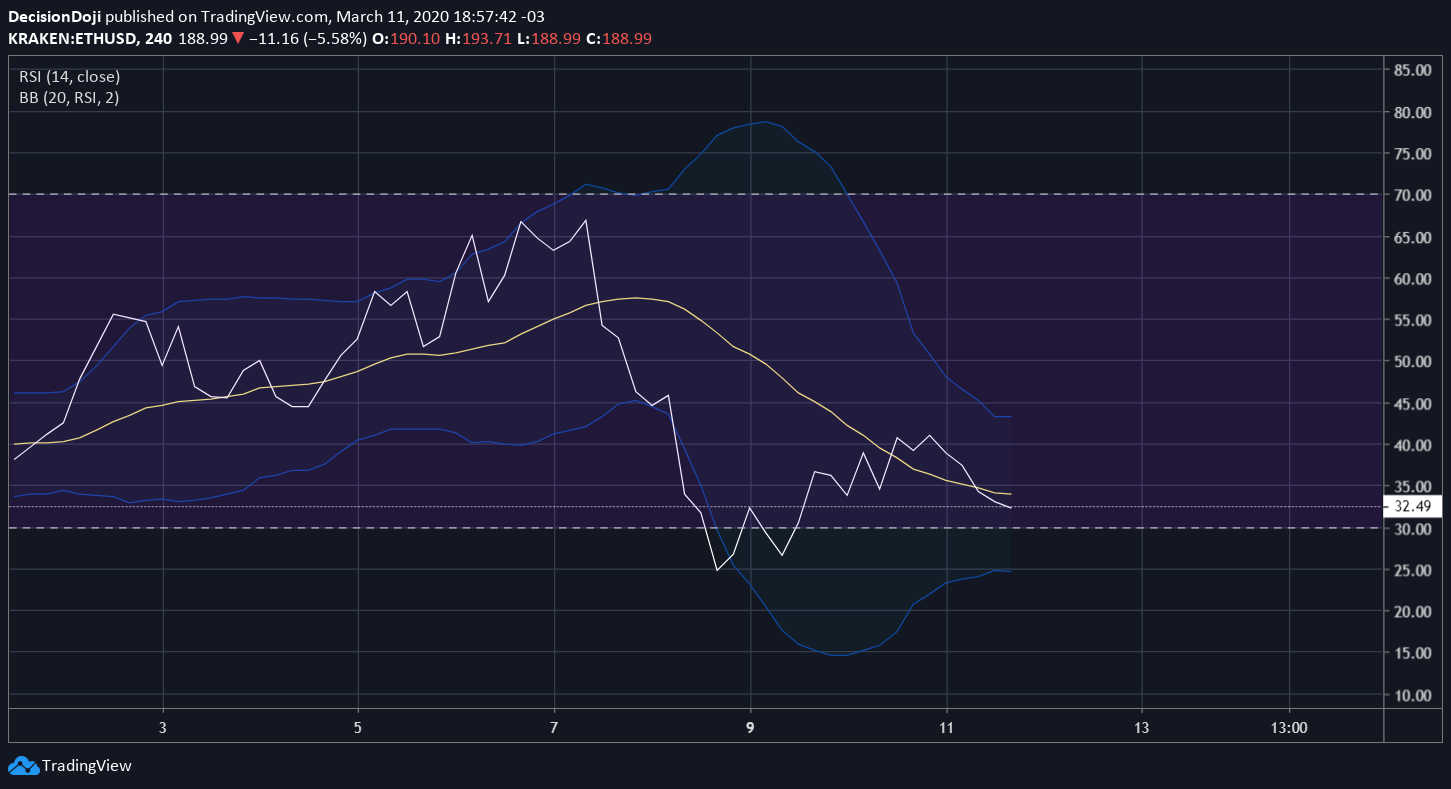Click date label 3 on the time axis
Viewport: 1451px width, 789px height.
point(163,726)
